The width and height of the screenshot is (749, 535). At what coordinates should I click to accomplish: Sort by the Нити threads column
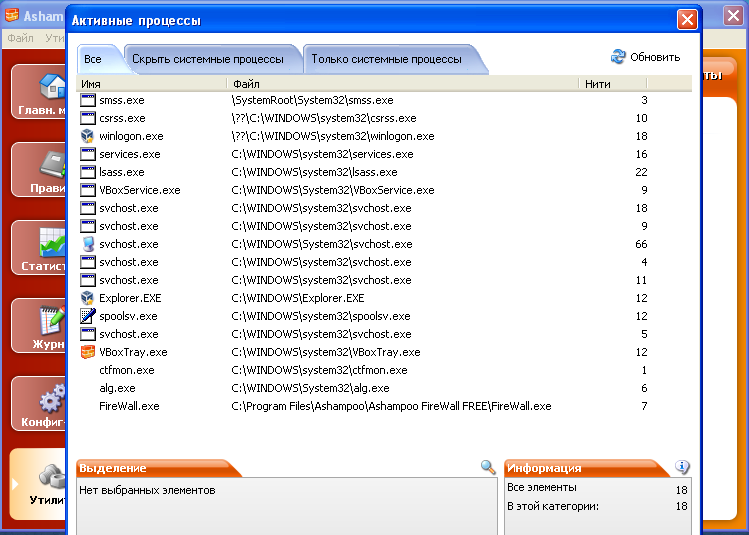click(x=614, y=84)
